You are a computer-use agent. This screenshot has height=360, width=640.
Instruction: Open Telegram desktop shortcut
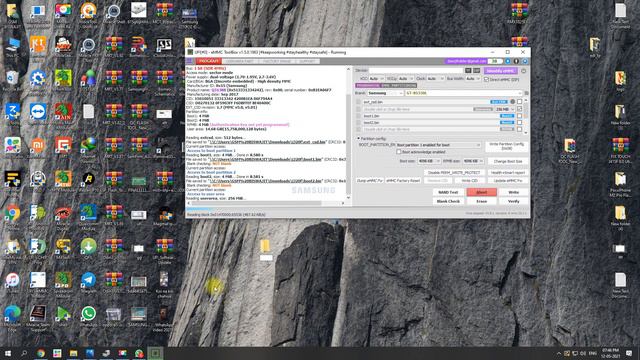click(88, 280)
